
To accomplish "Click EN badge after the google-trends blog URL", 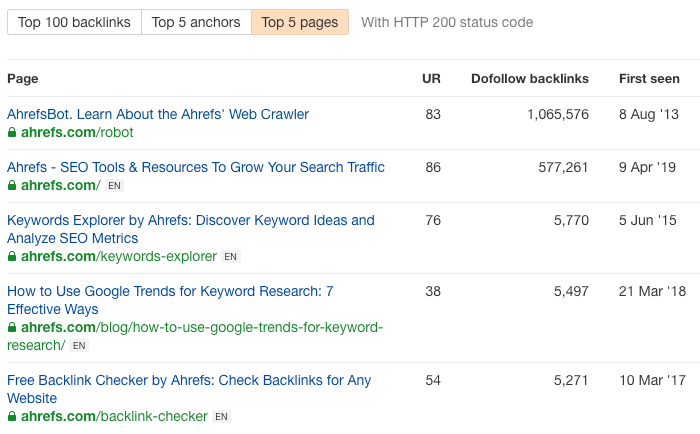I will pyautogui.click(x=80, y=346).
